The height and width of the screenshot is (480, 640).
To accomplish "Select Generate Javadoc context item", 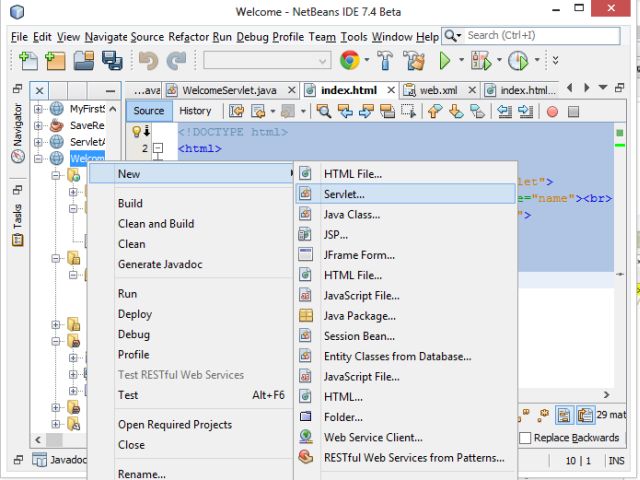I will [191, 264].
